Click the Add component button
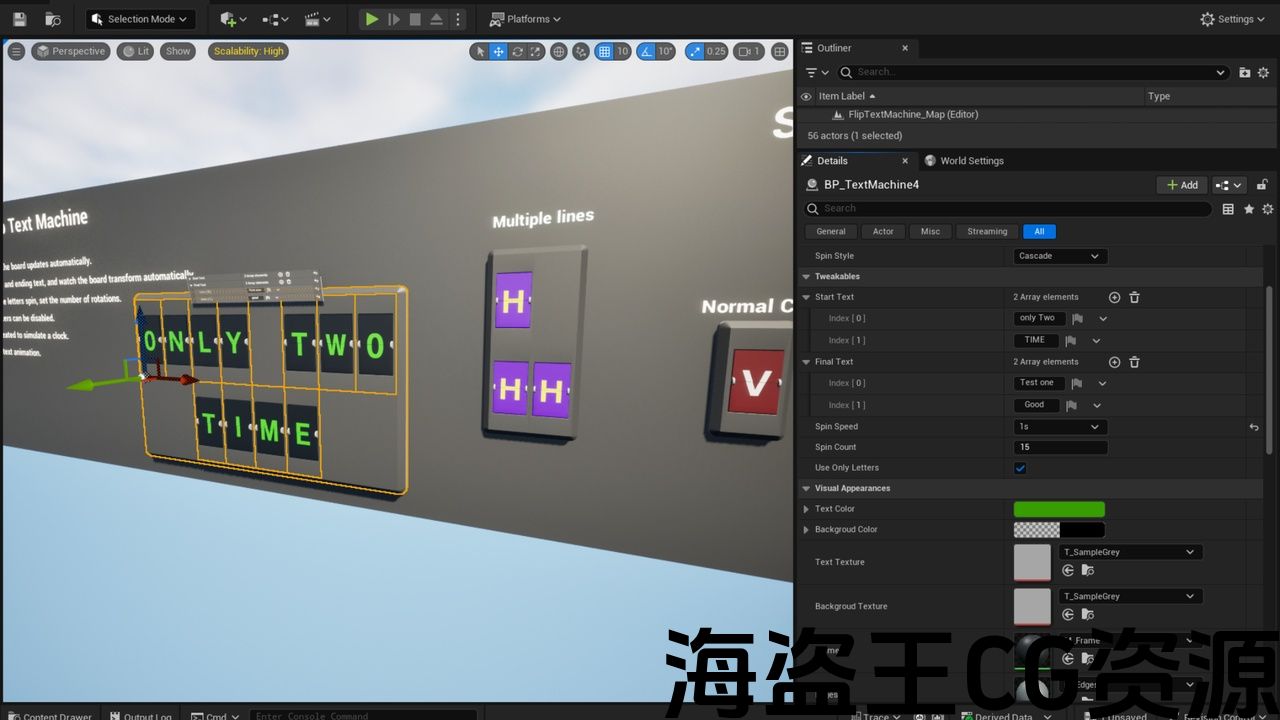Image resolution: width=1280 pixels, height=720 pixels. (1181, 185)
